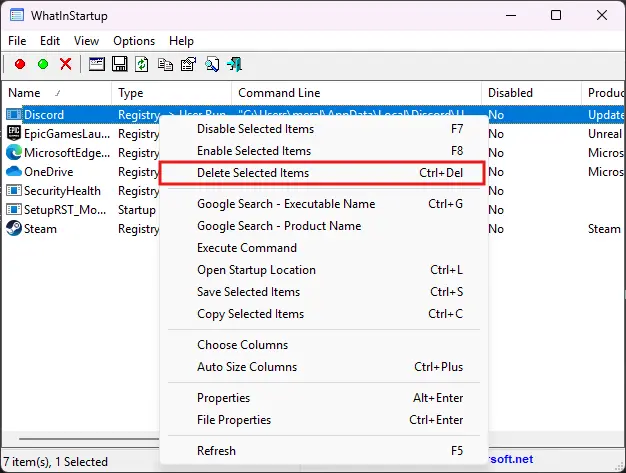Click the OneDrive cloud row icon

(14, 171)
